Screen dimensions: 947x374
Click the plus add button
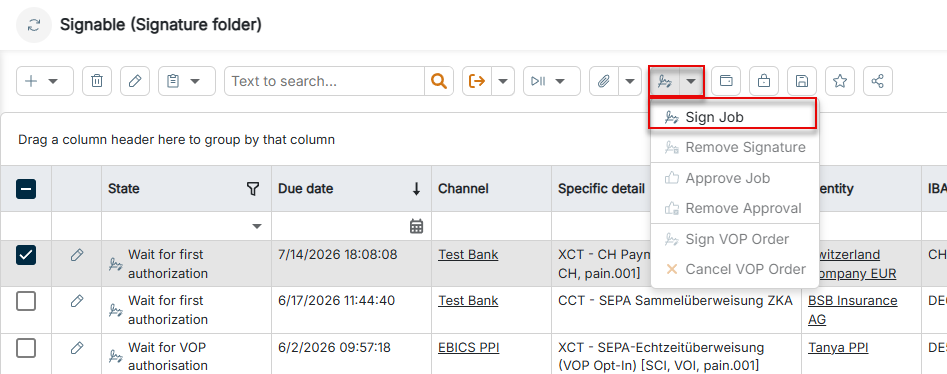[x=31, y=81]
